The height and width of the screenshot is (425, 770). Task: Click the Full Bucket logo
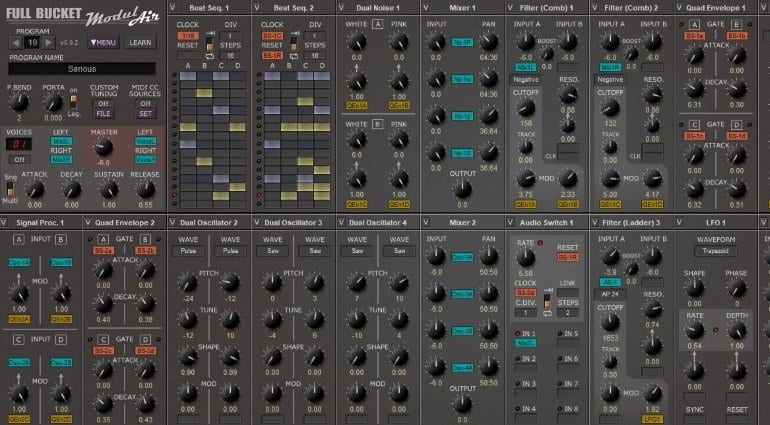43,13
